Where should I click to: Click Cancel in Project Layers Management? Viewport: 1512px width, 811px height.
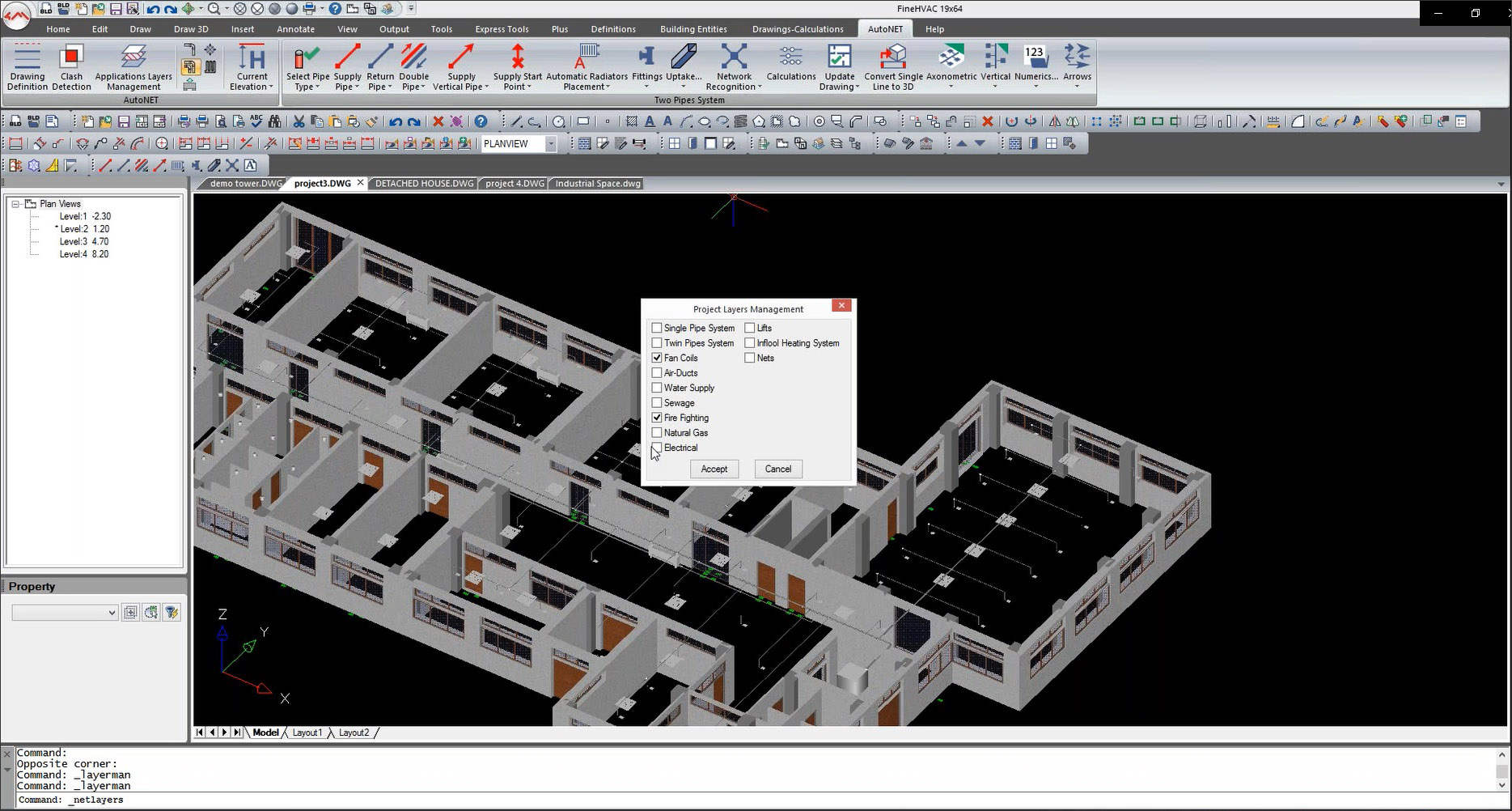coord(777,469)
